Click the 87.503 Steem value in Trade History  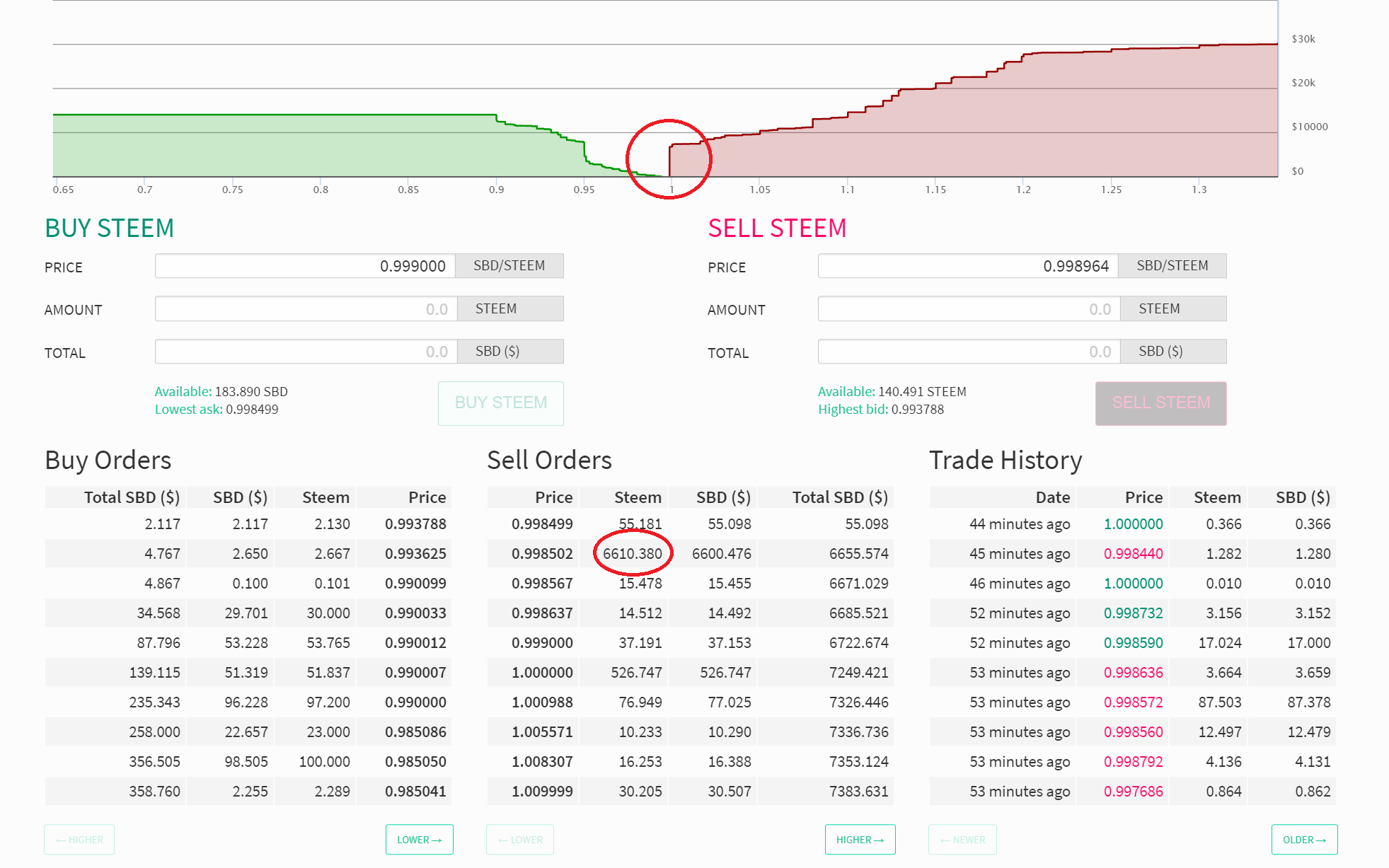pos(1220,702)
